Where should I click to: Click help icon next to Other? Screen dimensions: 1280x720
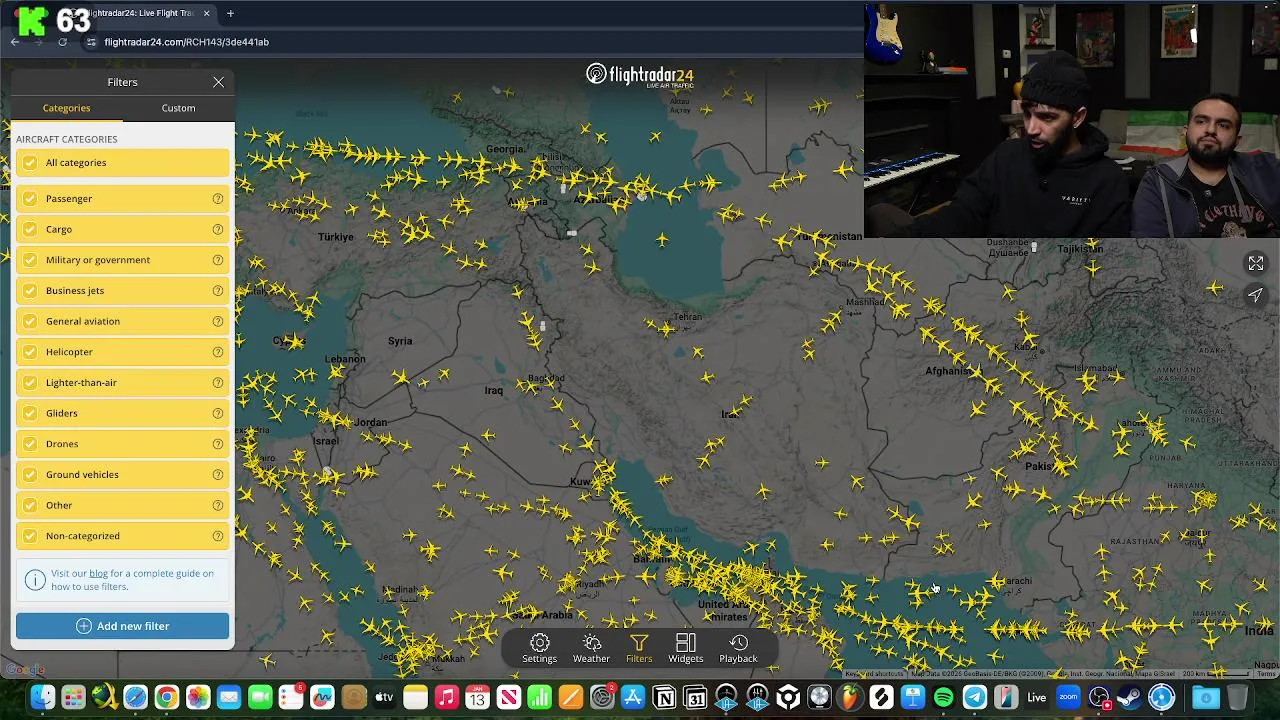point(217,505)
